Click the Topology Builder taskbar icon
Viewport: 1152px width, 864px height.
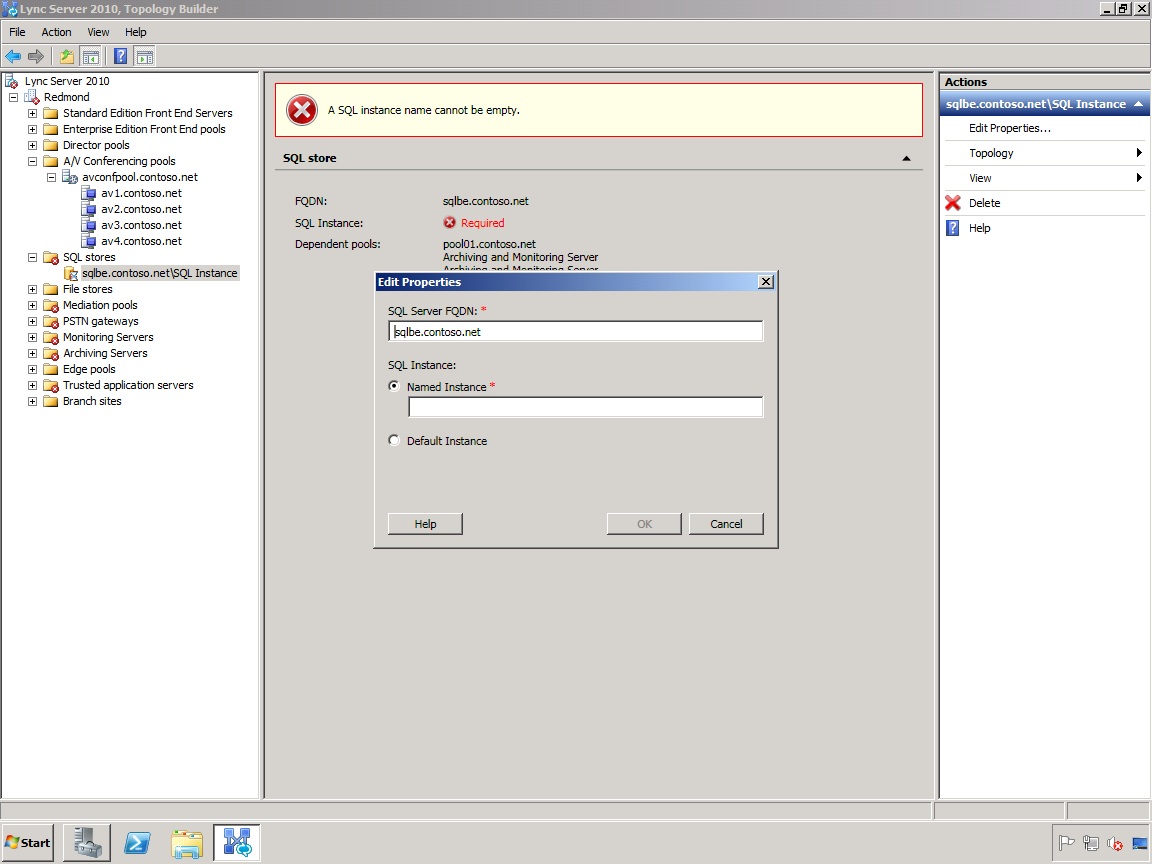coord(237,843)
